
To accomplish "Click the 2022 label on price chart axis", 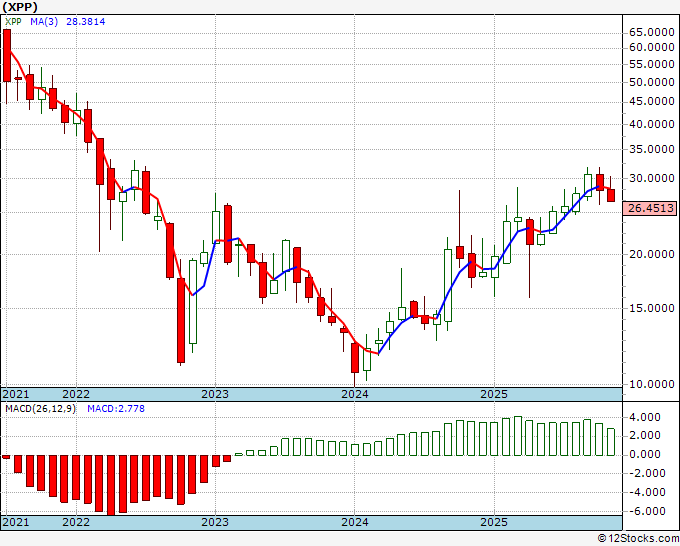I will [76, 394].
